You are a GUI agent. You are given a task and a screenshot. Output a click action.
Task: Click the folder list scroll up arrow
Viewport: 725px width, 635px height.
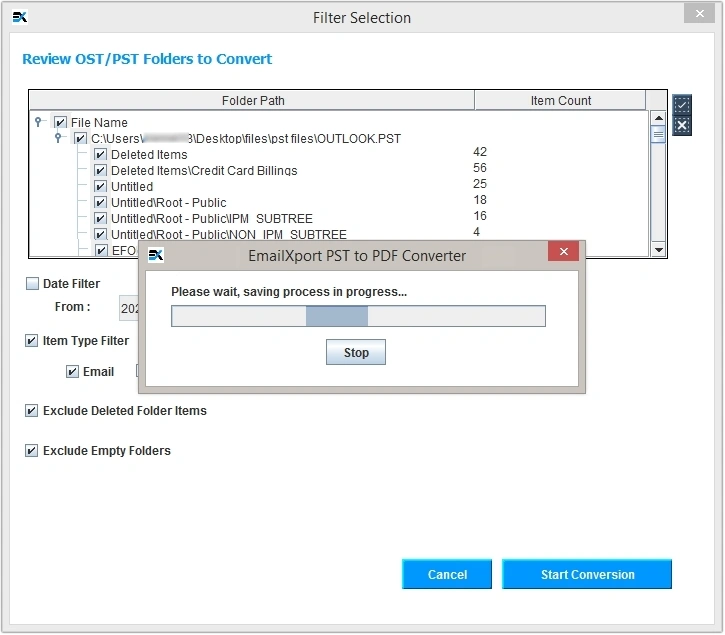coord(658,118)
